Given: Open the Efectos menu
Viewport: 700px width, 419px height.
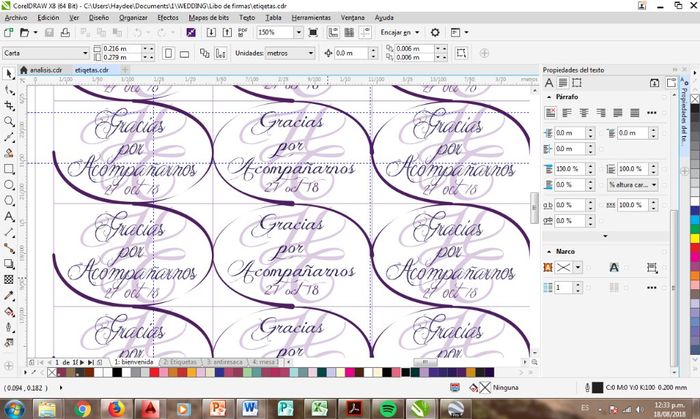Looking at the screenshot, I should tap(168, 18).
